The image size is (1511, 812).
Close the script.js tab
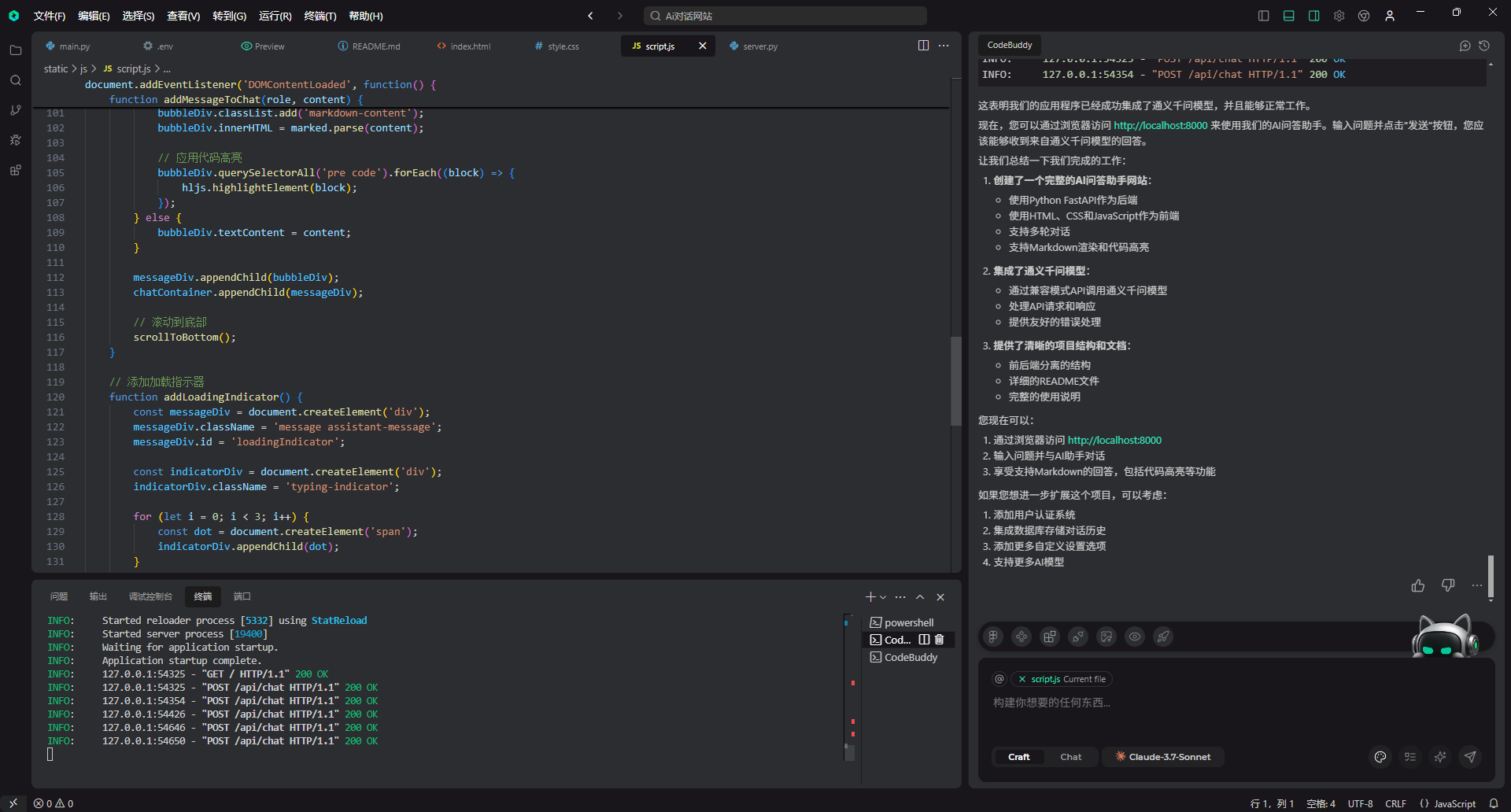703,46
